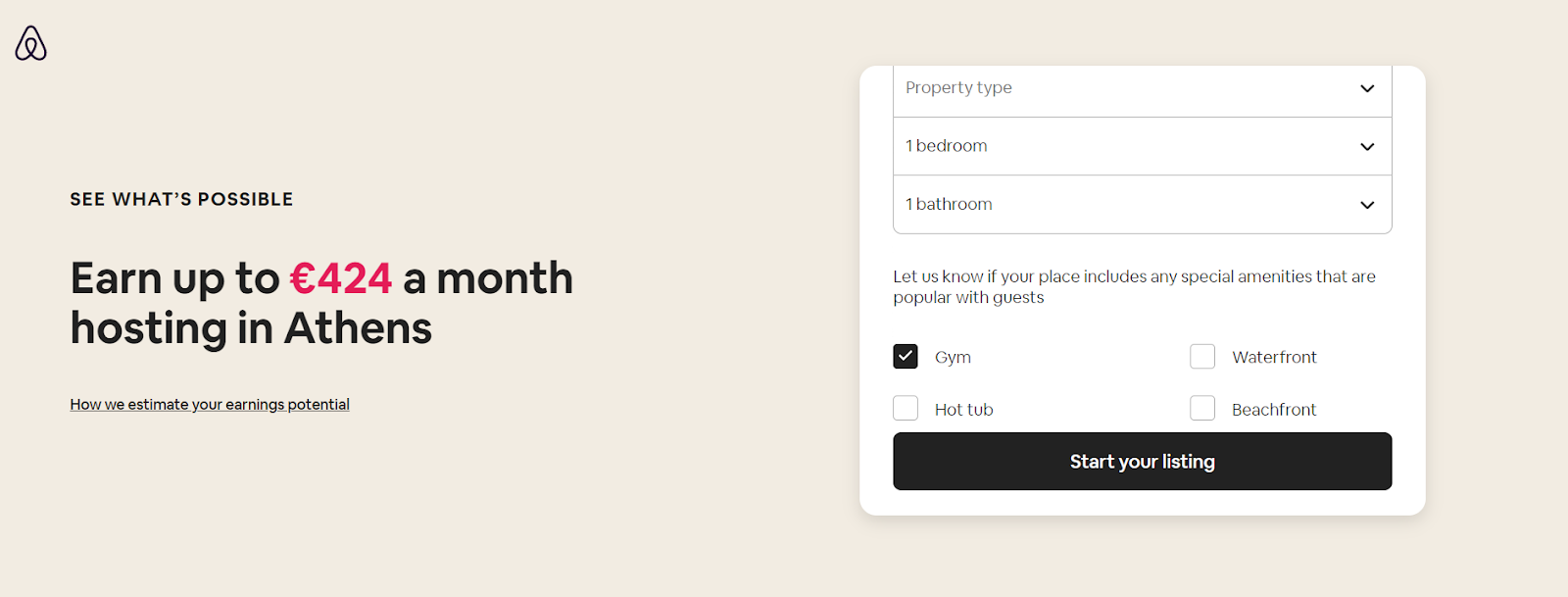Click the €424 earnings figure
Image resolution: width=1568 pixels, height=597 pixels.
(341, 278)
